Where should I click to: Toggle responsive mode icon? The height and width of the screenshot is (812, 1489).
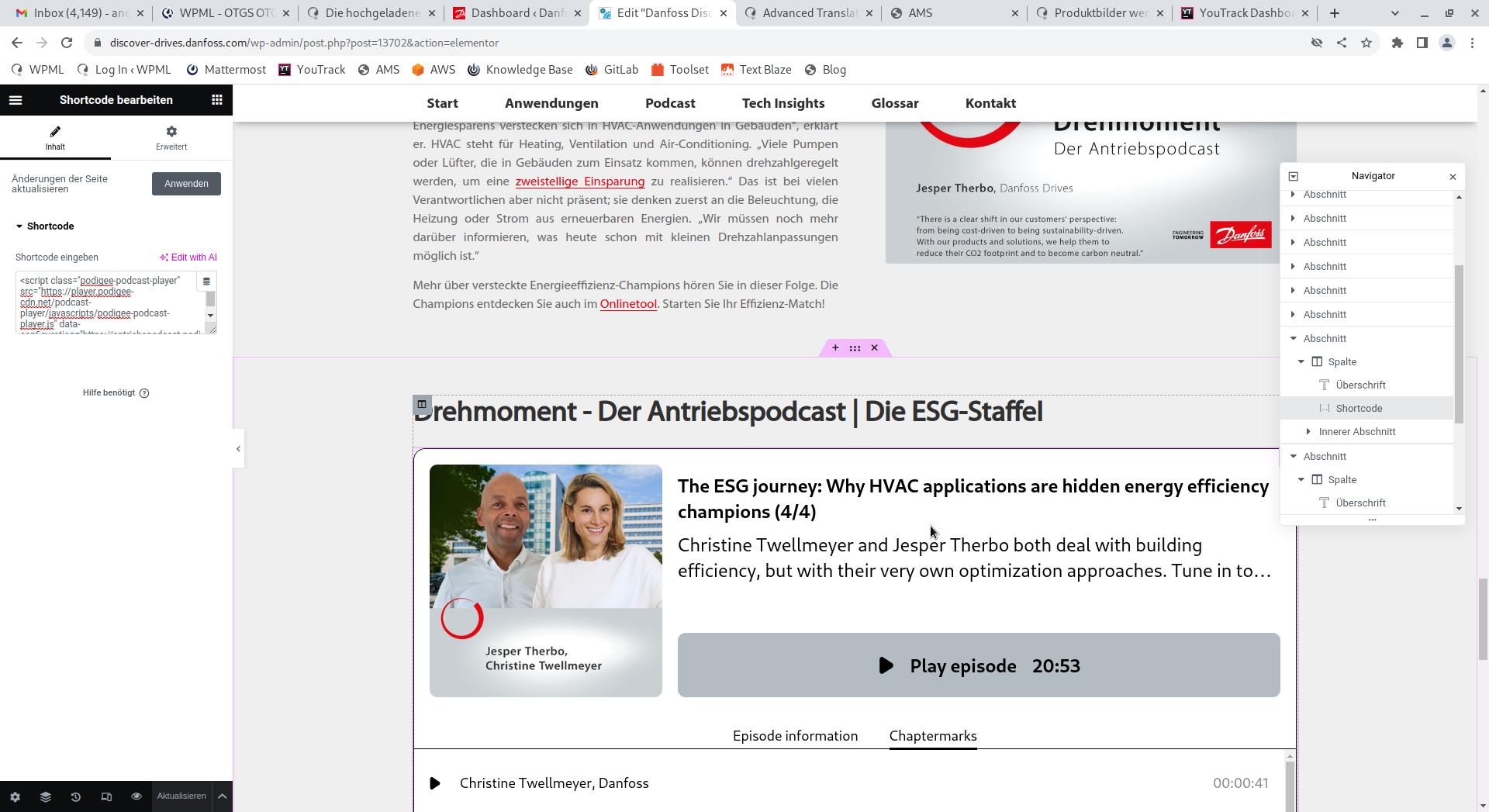pyautogui.click(x=106, y=796)
